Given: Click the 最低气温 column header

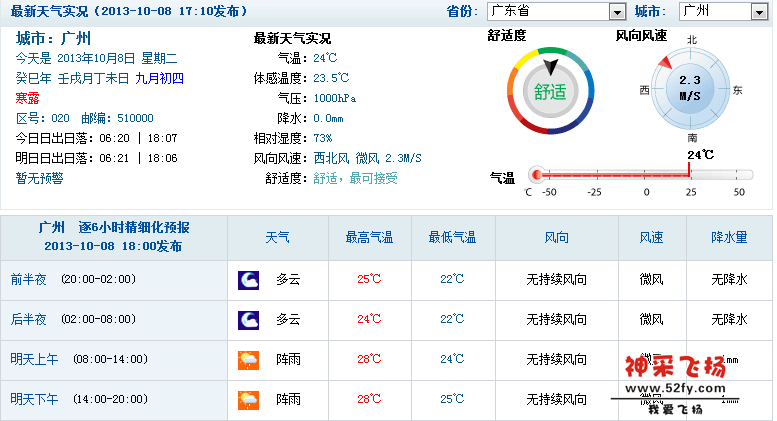Looking at the screenshot, I should [x=452, y=238].
